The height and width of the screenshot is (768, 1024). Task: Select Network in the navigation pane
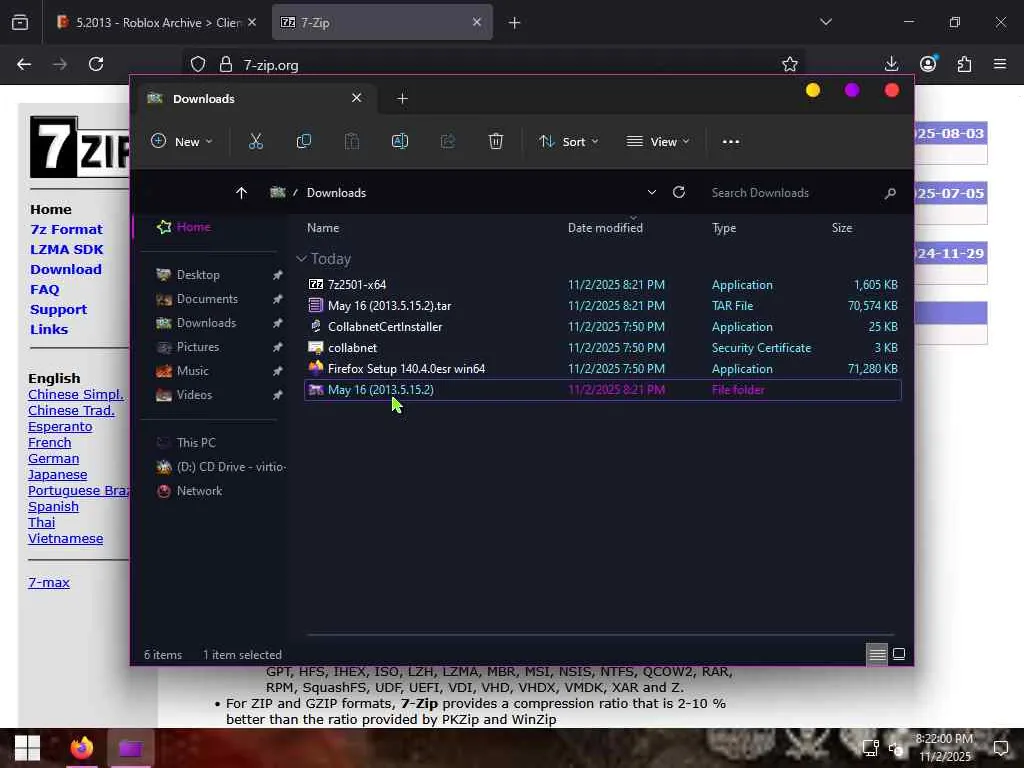point(199,491)
